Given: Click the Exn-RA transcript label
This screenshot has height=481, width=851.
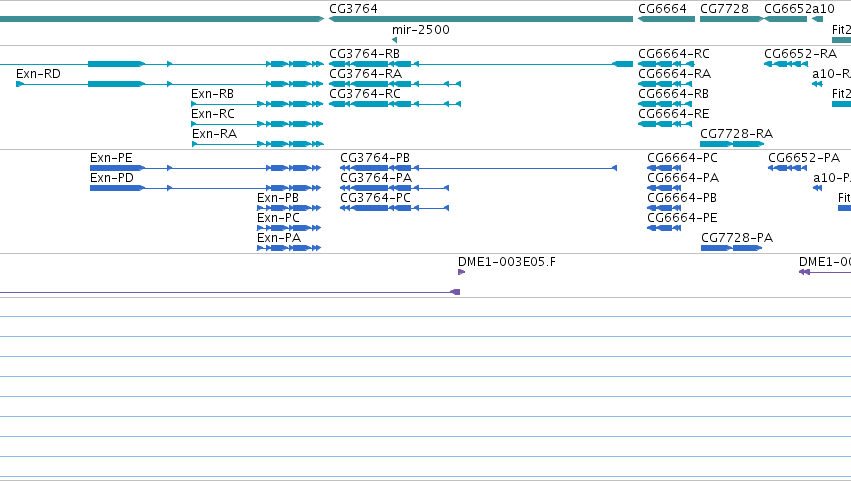Looking at the screenshot, I should (214, 134).
